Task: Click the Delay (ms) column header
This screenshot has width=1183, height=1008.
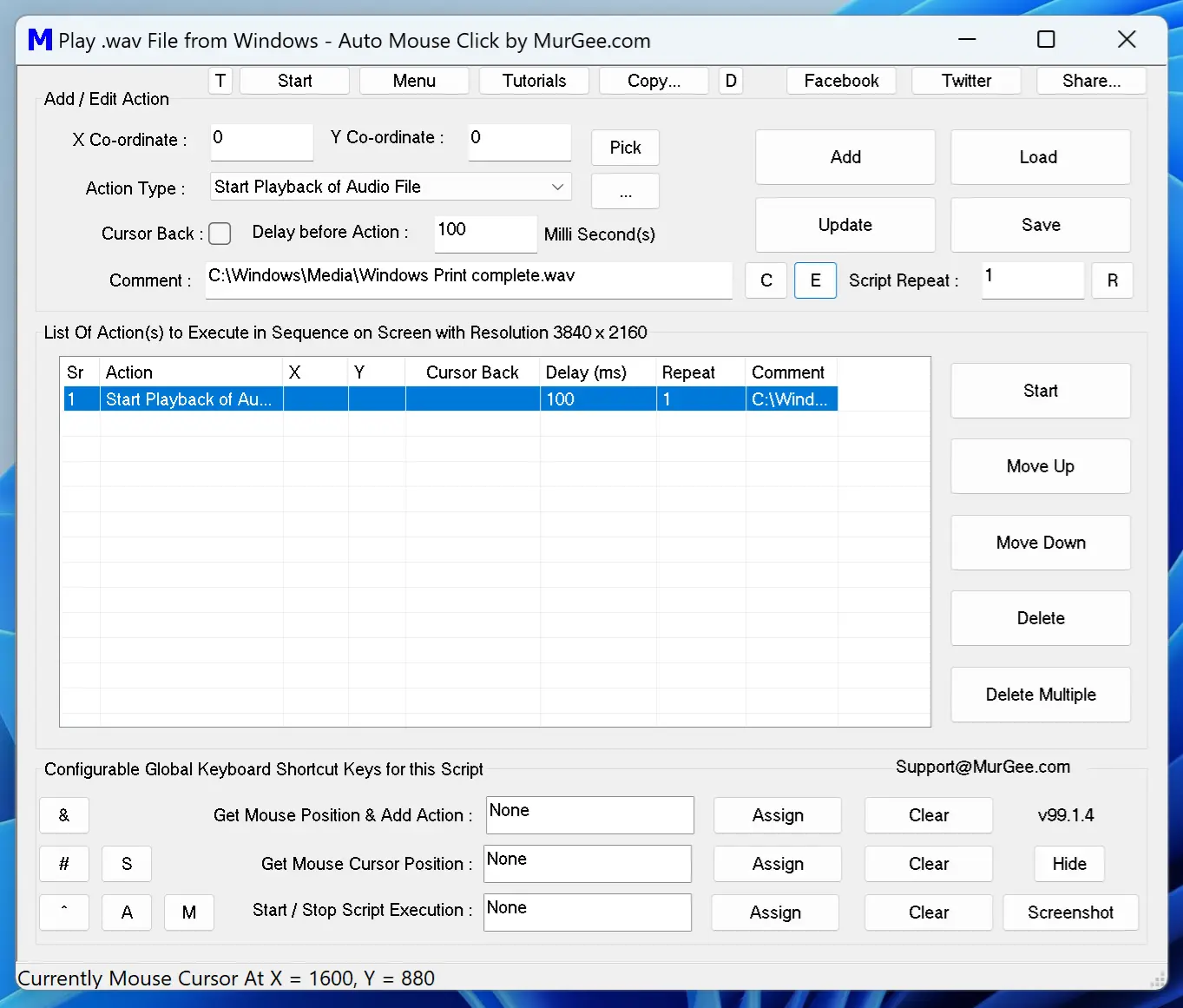Action: 598,372
